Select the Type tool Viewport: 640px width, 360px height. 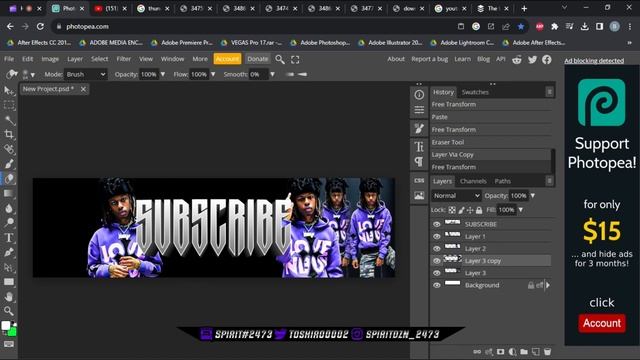click(9, 238)
